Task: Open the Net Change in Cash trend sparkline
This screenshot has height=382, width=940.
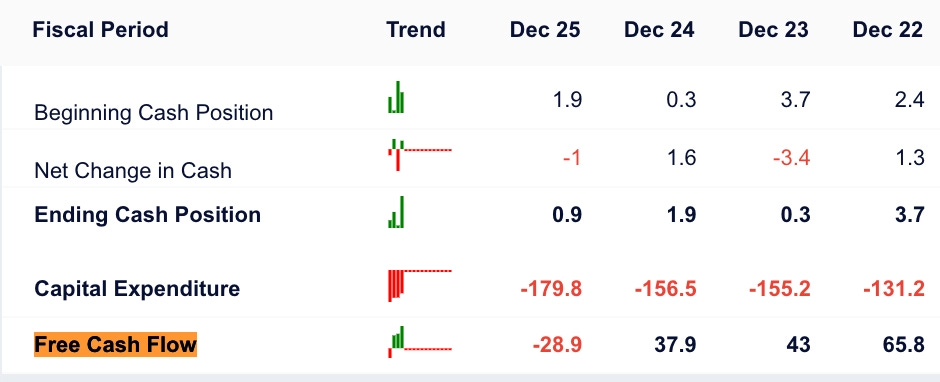Action: tap(420, 155)
